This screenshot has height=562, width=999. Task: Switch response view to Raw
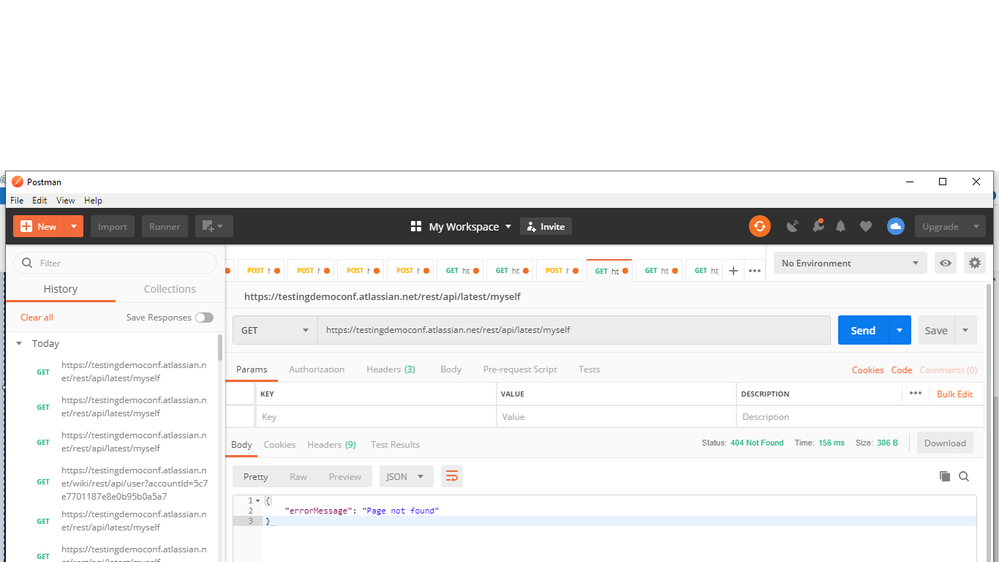pos(298,476)
